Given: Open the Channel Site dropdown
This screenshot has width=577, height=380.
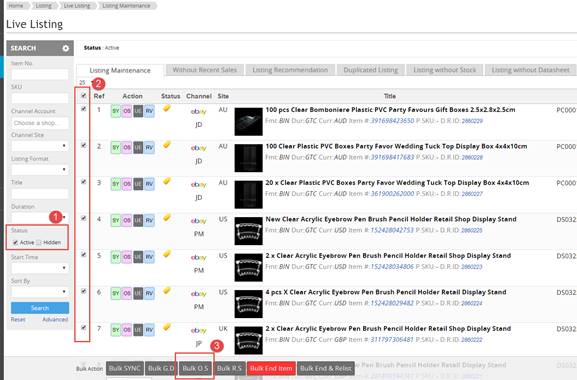Looking at the screenshot, I should pyautogui.click(x=40, y=146).
